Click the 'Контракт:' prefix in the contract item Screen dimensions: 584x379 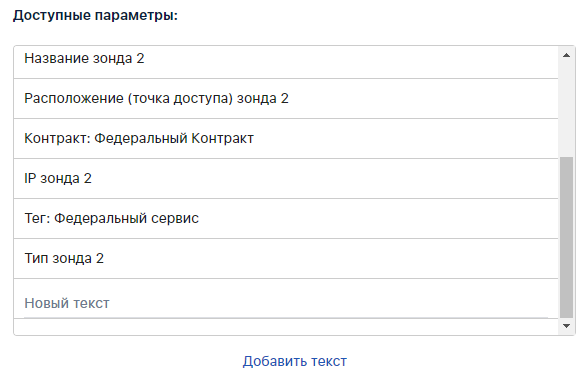point(57,138)
